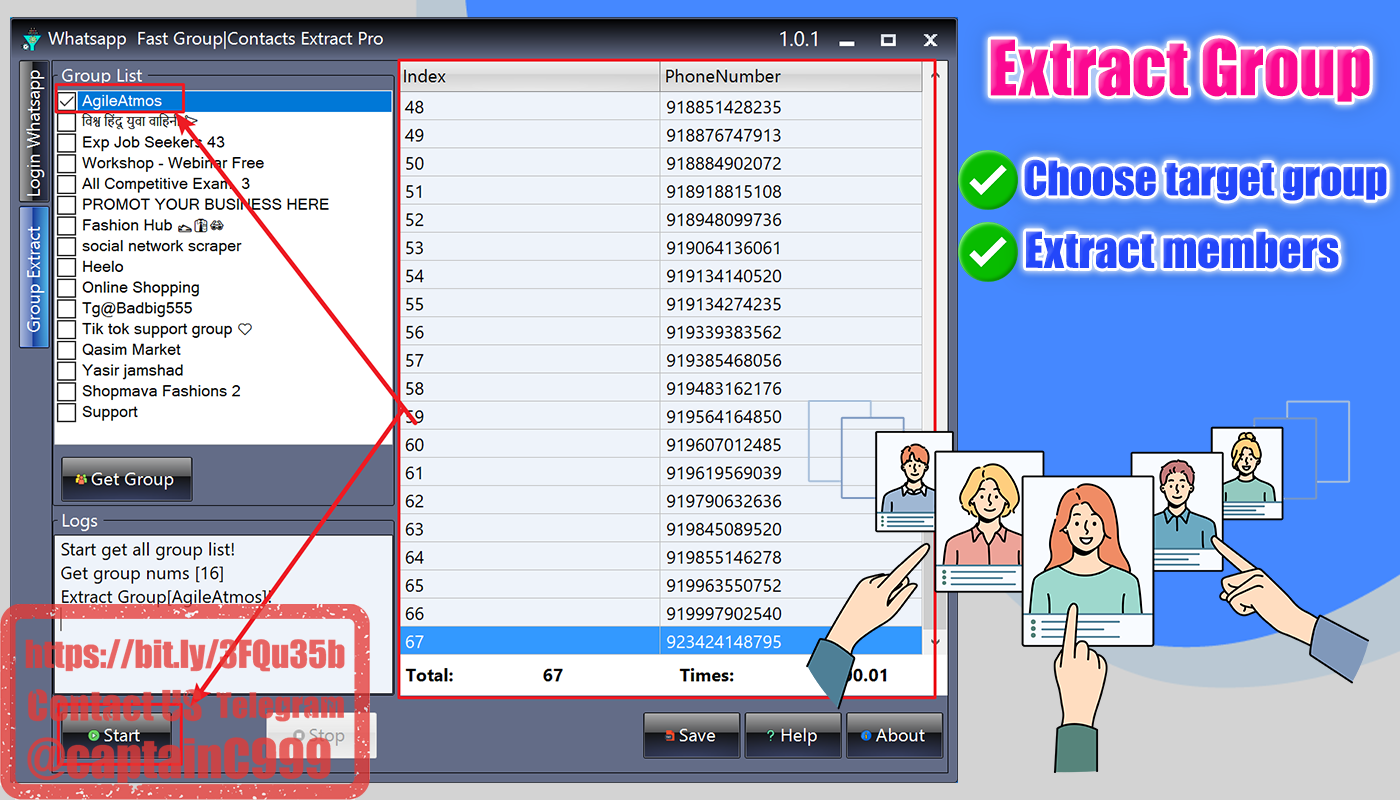Click the "Start get all group list!" log line
The height and width of the screenshot is (800, 1400).
(148, 550)
